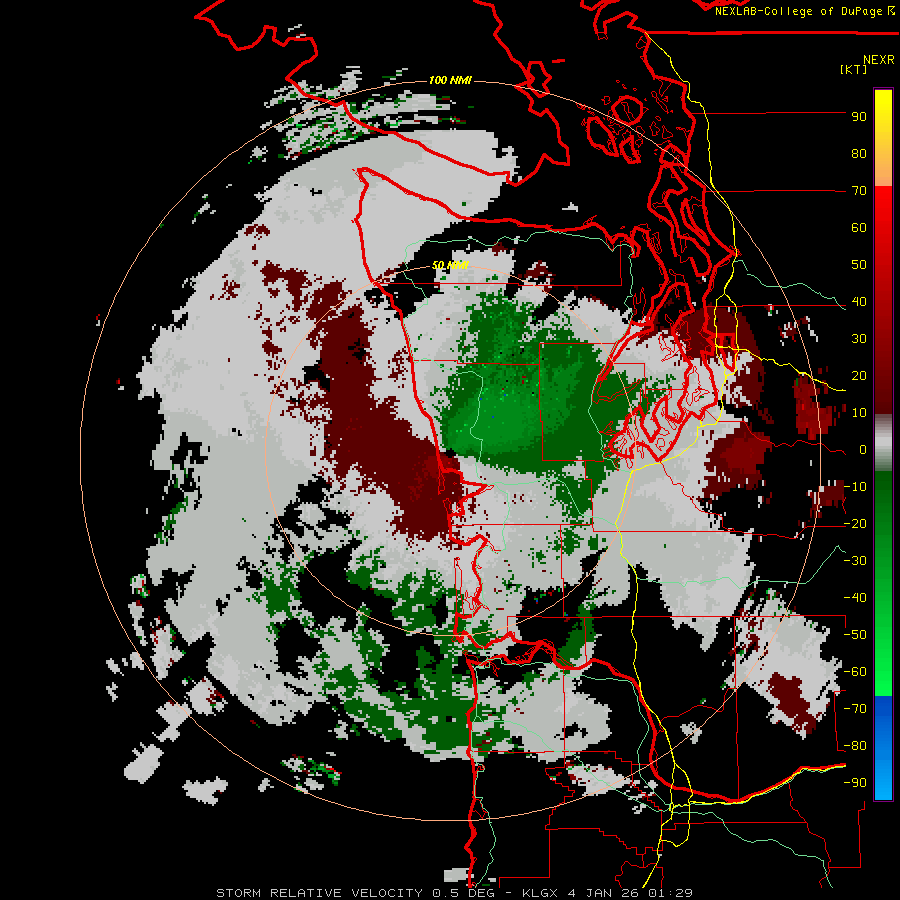Click the [KT] units label
Viewport: 900px width, 900px height.
854,69
